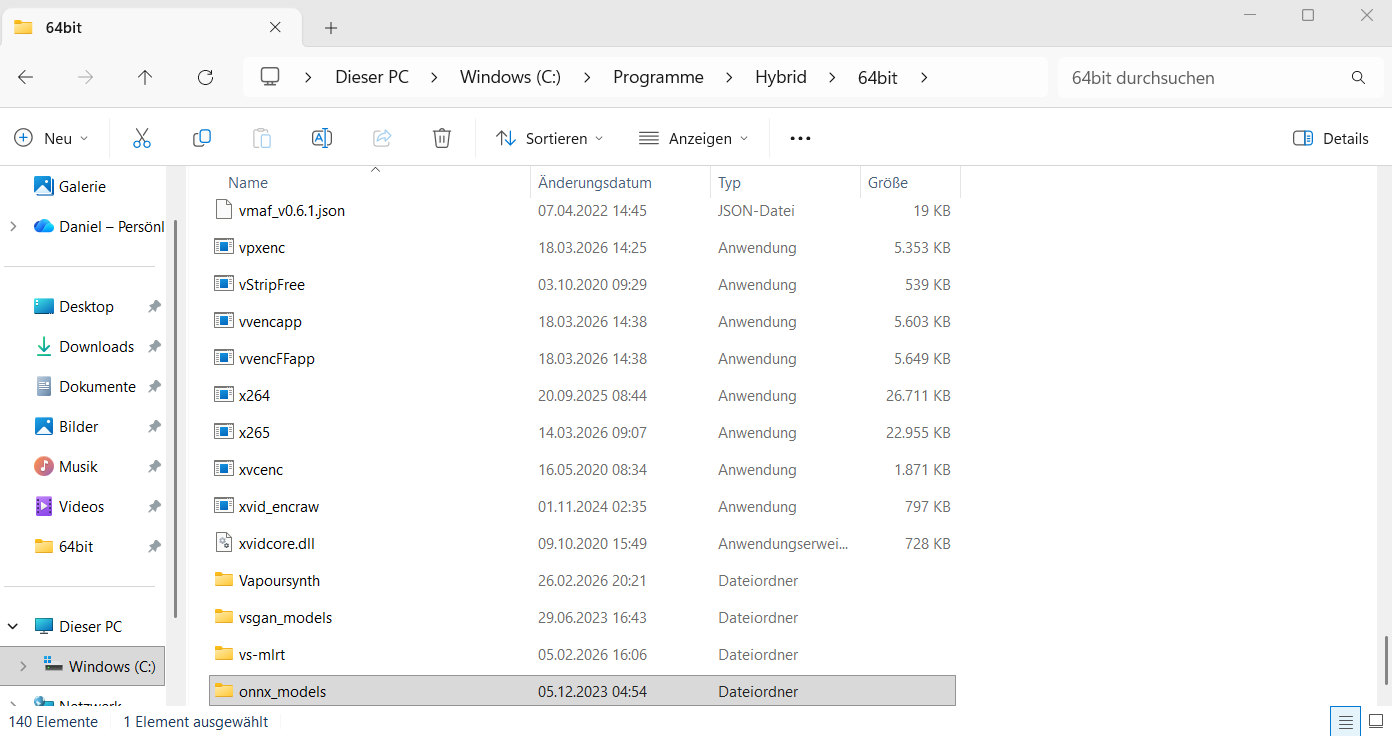Click the Copy icon in toolbar
This screenshot has width=1392, height=736.
coord(202,138)
